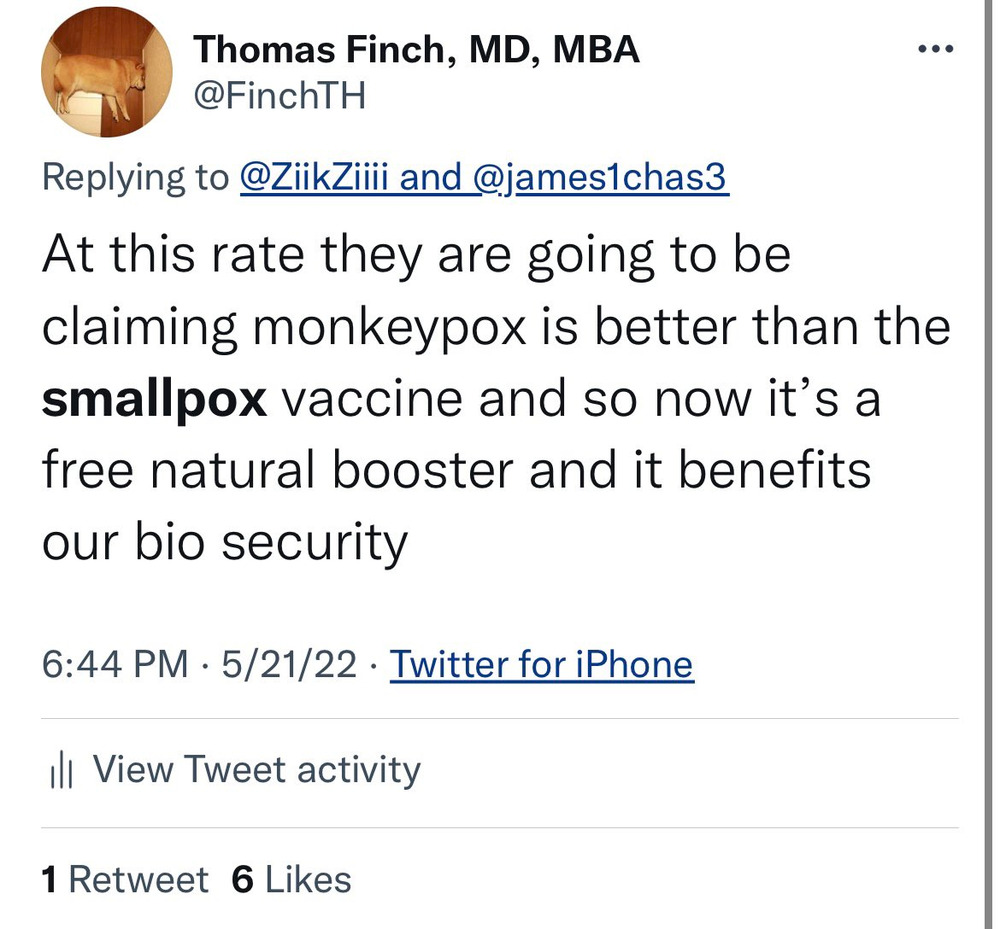Click the 6:44 PM timestamp
1000x929 pixels.
point(115,664)
